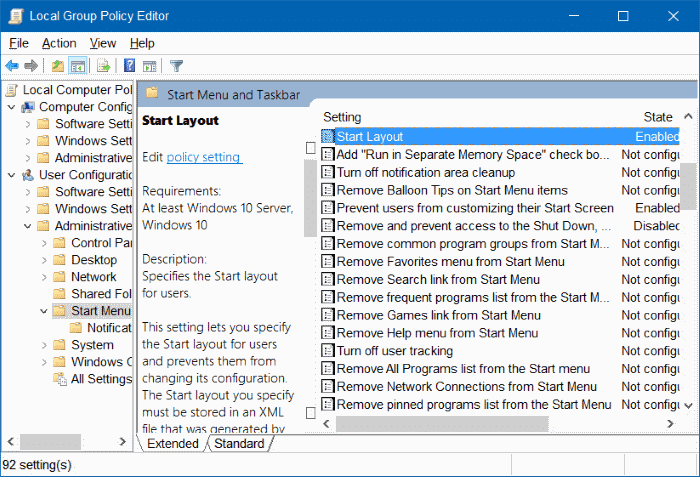The height and width of the screenshot is (477, 700).
Task: Click the description pane vertical scrollbar thumb
Action: point(310,198)
